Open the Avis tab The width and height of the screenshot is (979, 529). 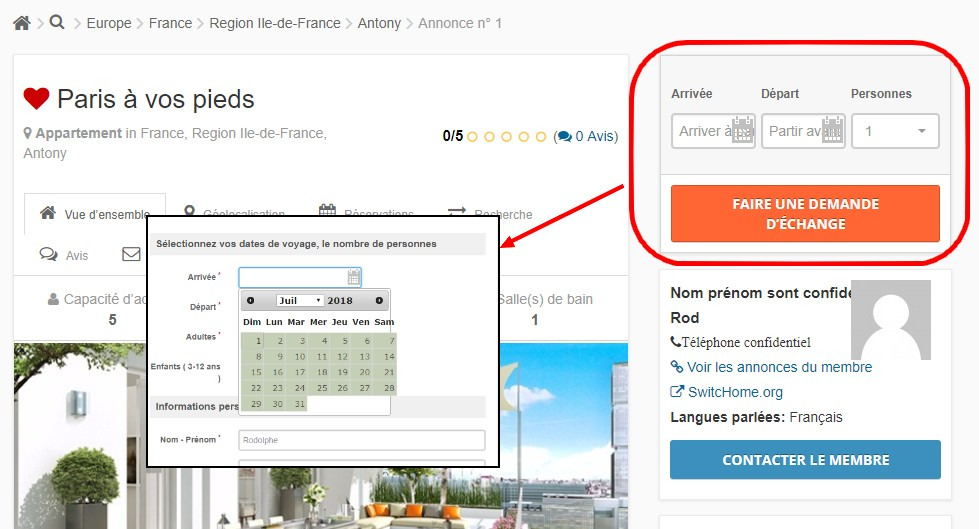[64, 255]
